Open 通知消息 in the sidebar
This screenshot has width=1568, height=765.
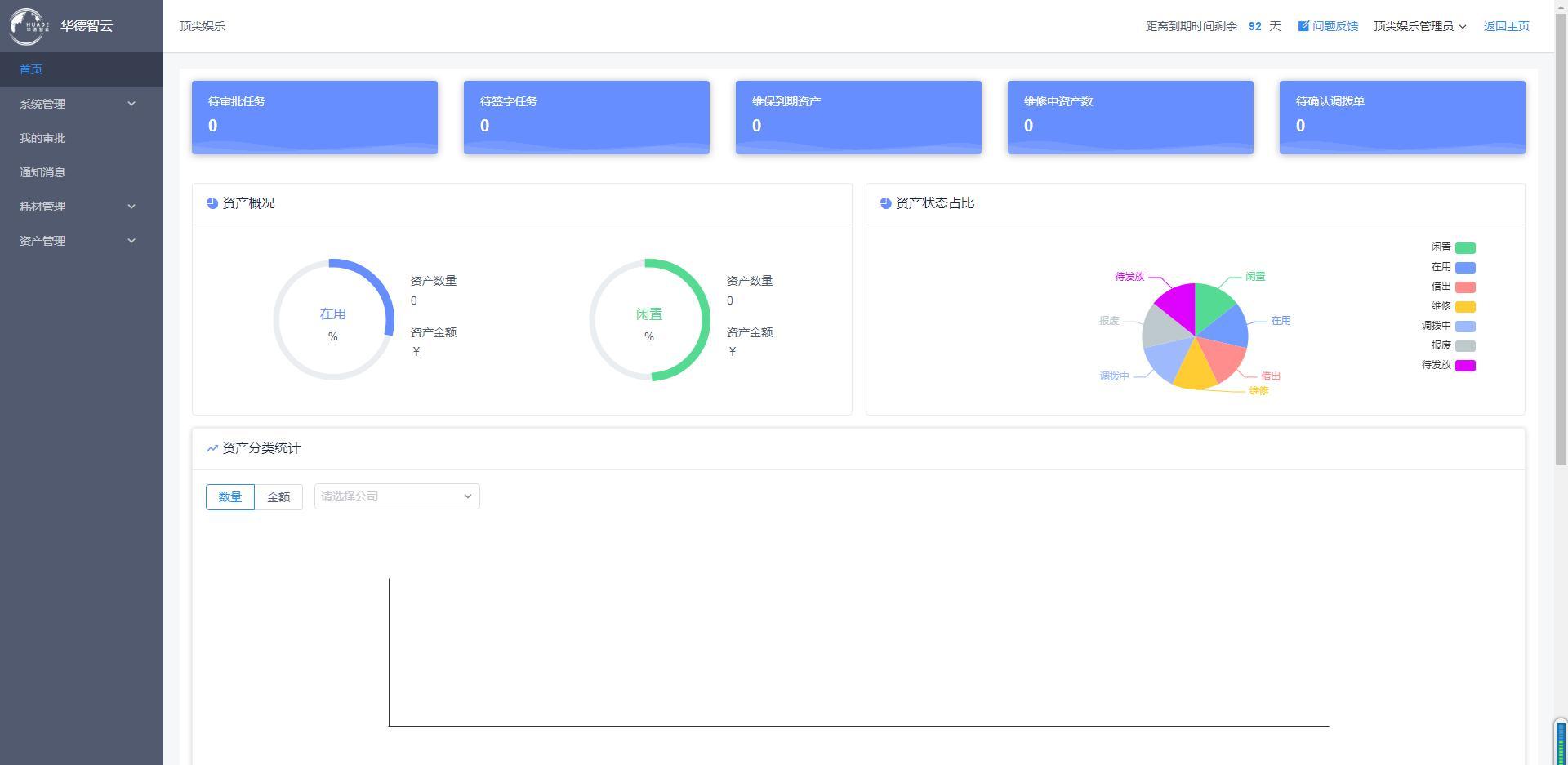tap(82, 172)
